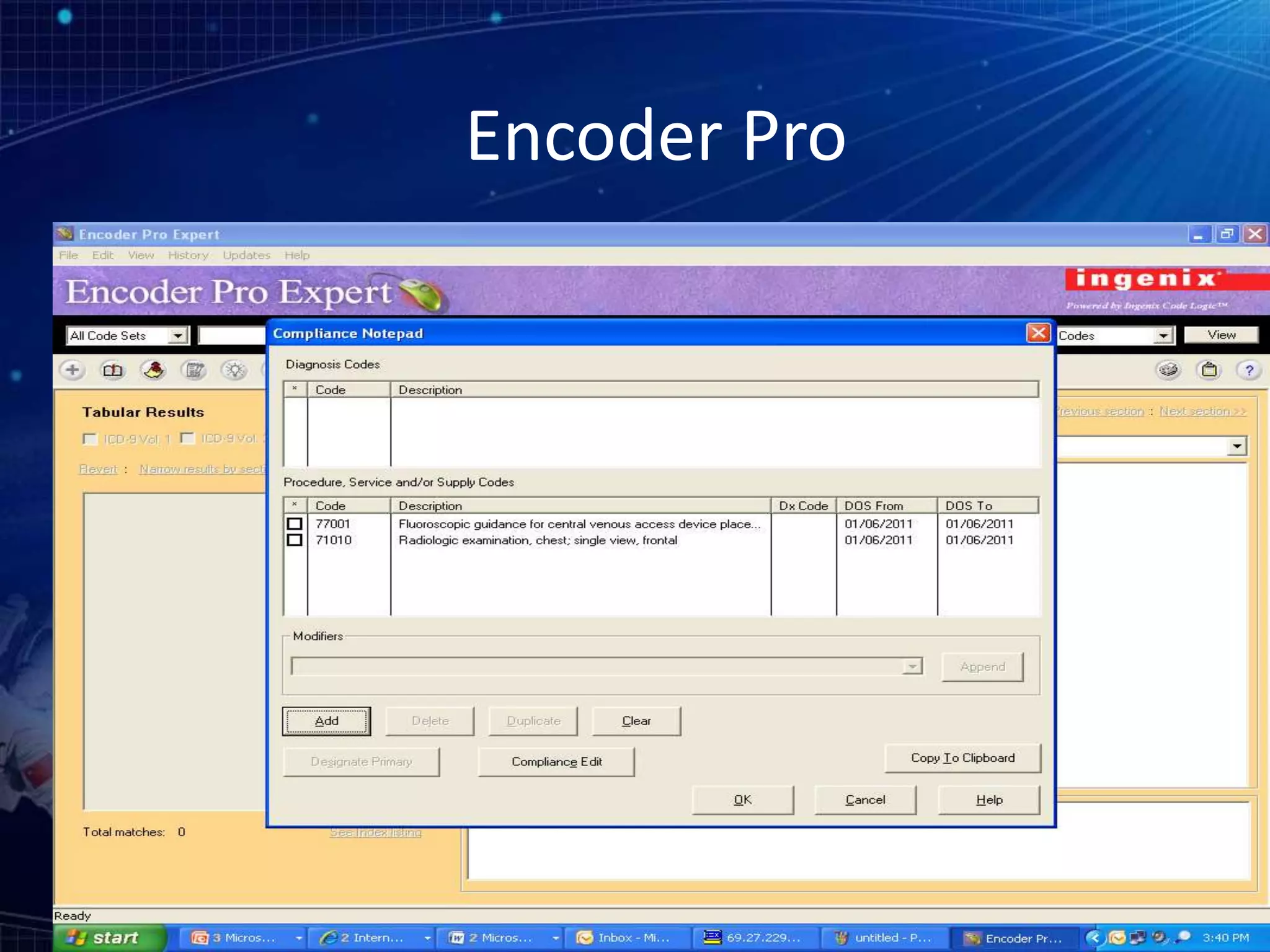Click the question mark help icon
Screen dimensions: 1270x952
point(1249,371)
